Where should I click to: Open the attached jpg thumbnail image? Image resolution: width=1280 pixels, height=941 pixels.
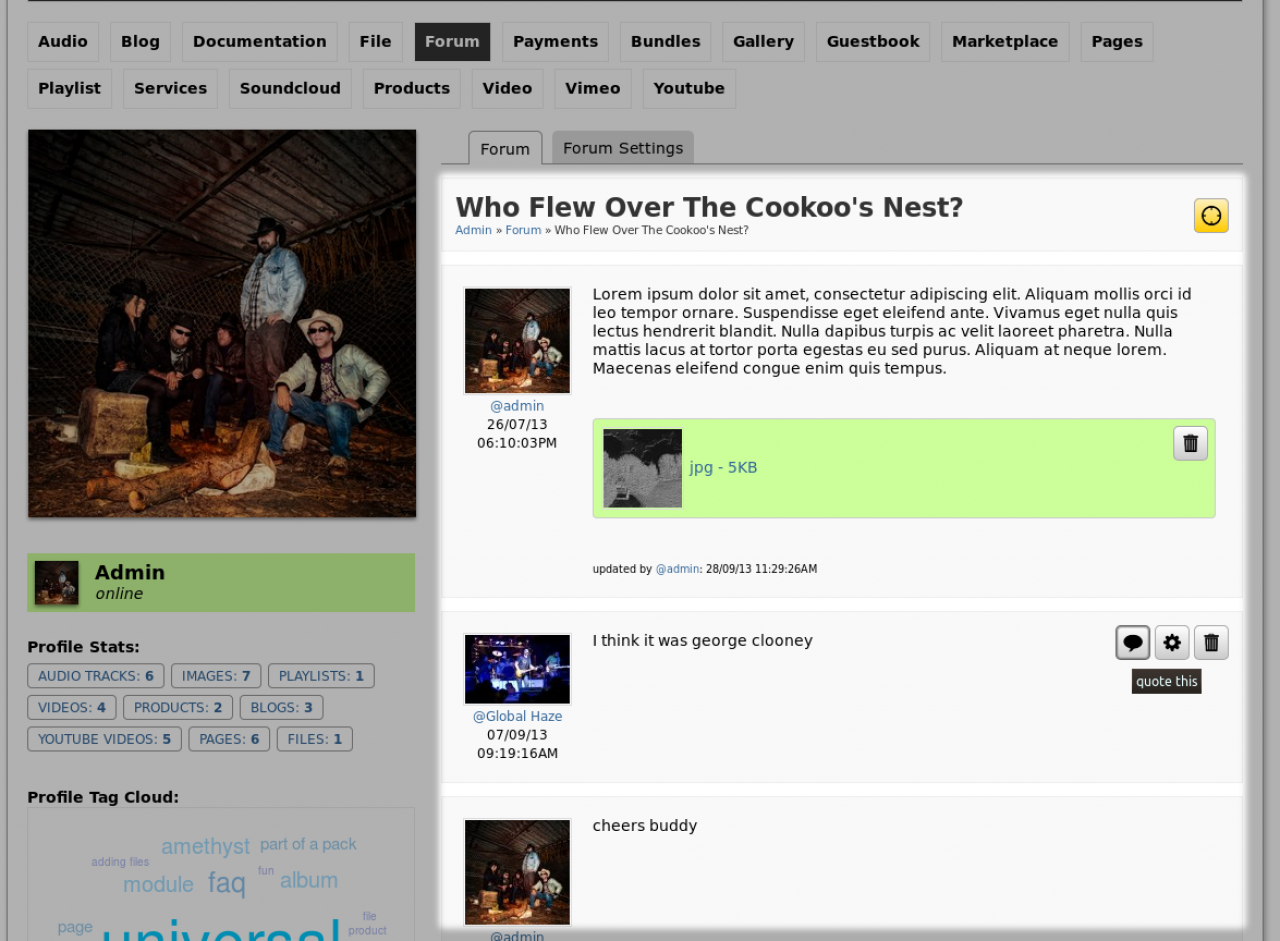pos(643,468)
